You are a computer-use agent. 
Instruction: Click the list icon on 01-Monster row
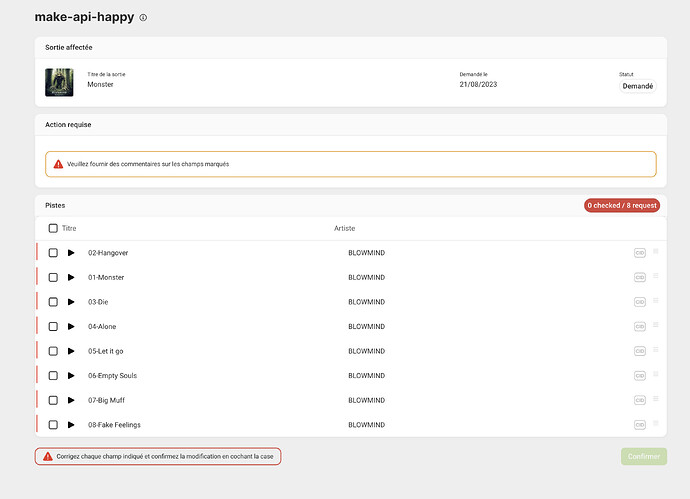coord(656,276)
